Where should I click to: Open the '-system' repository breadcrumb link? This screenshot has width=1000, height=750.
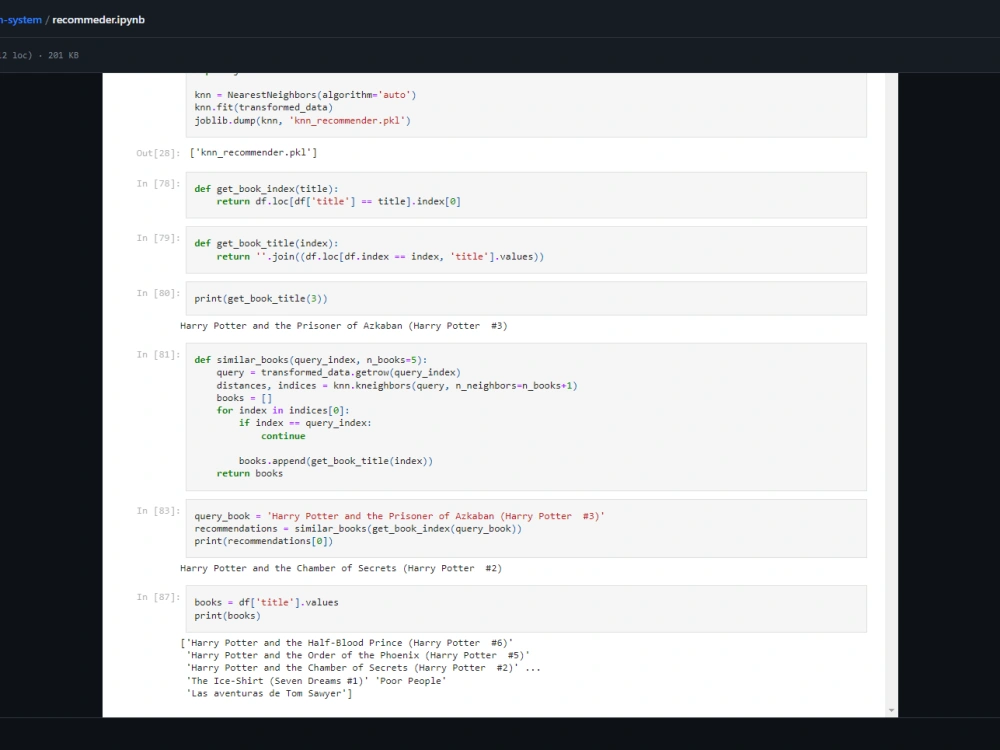tap(20, 20)
